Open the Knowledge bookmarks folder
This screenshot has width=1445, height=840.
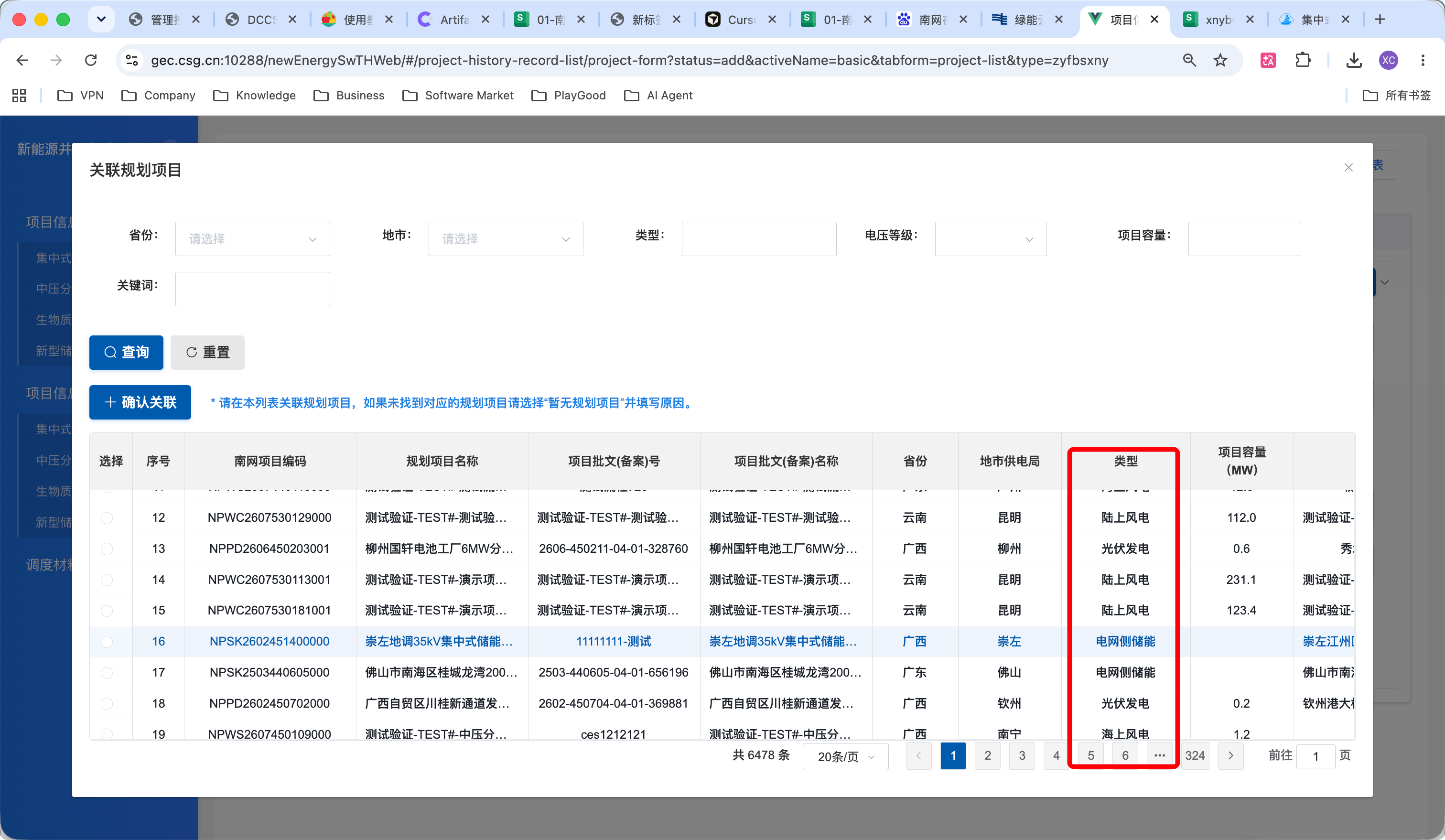(x=254, y=95)
